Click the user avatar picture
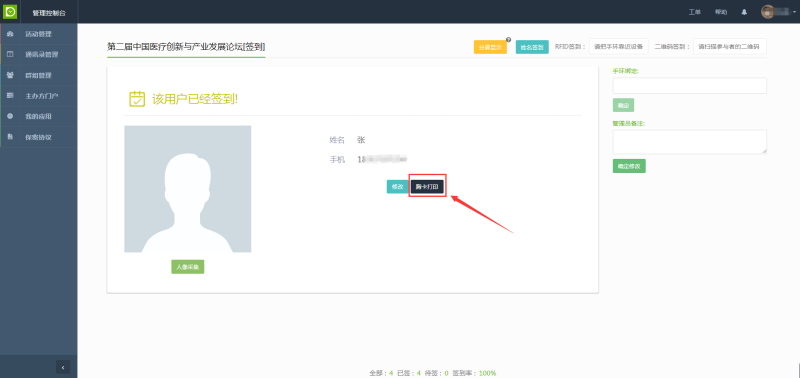Viewport: 800px width, 378px height. [768, 12]
